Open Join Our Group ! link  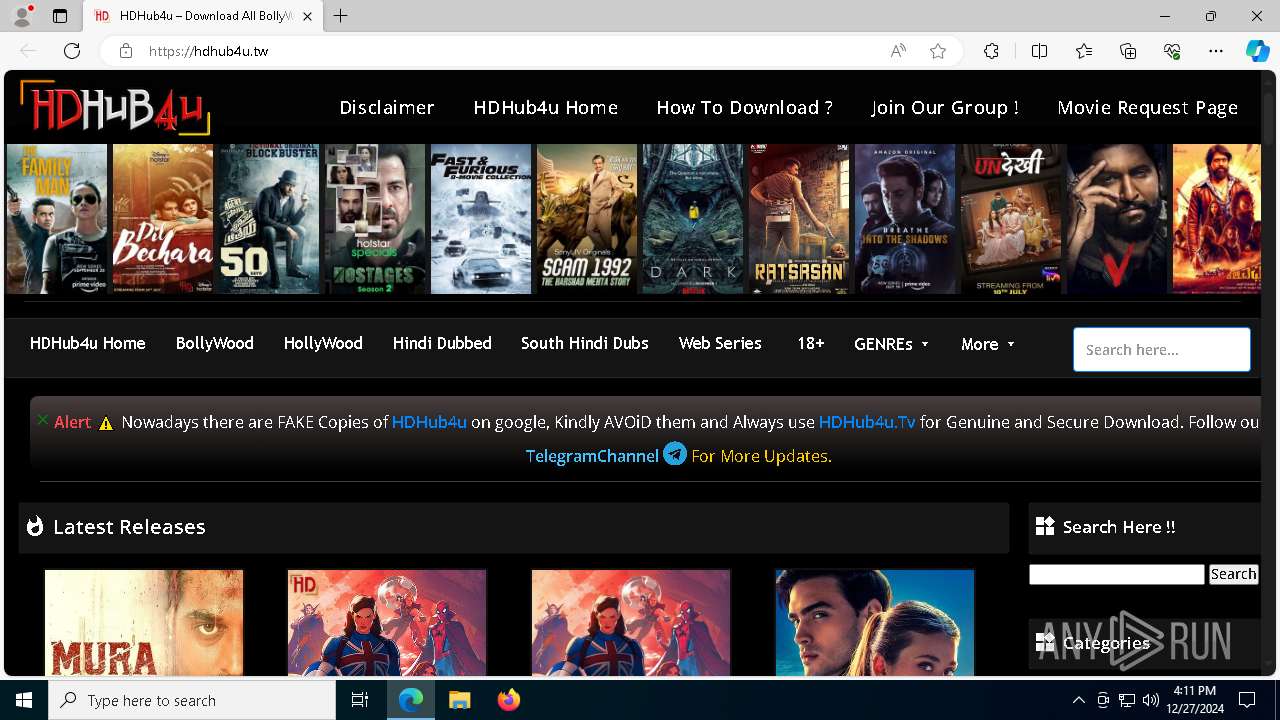pos(945,107)
